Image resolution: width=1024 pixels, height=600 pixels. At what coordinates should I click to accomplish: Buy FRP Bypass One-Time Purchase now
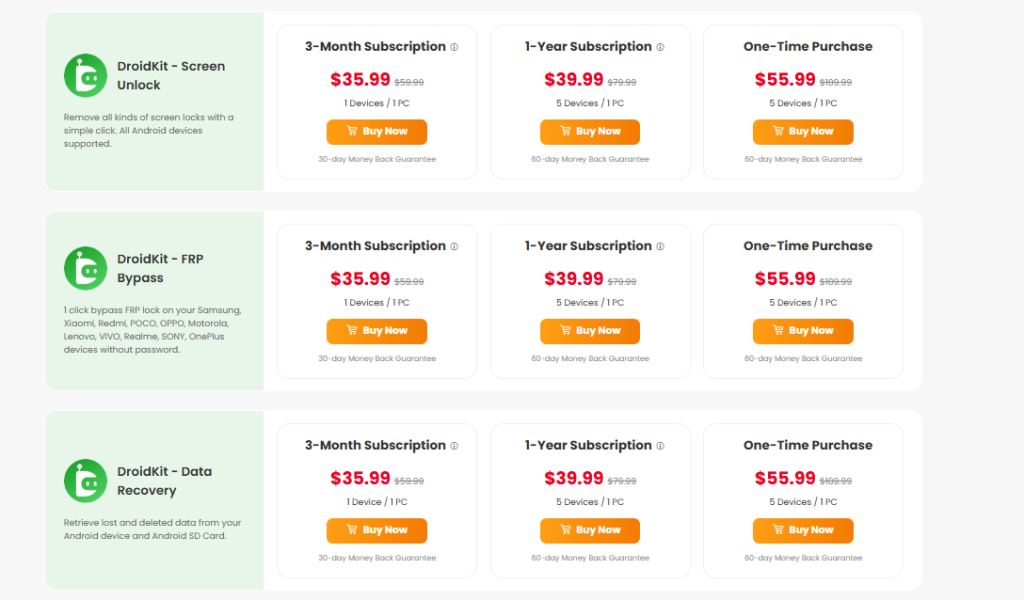(803, 331)
